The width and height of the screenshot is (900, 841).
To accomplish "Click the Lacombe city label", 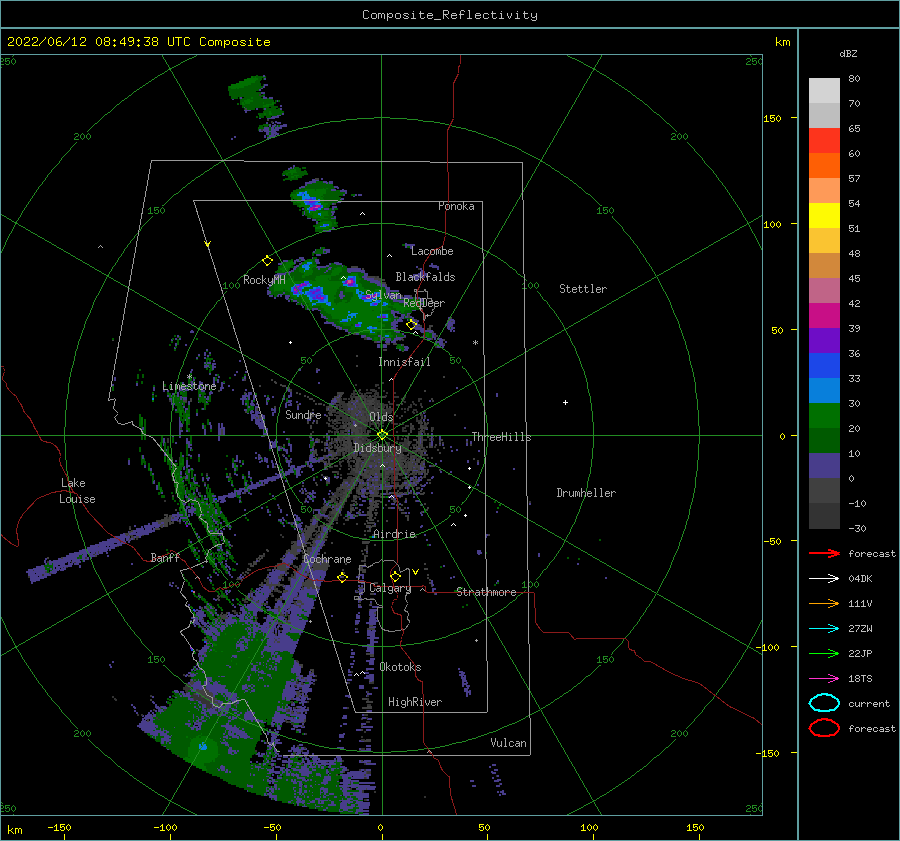I will pos(432,251).
